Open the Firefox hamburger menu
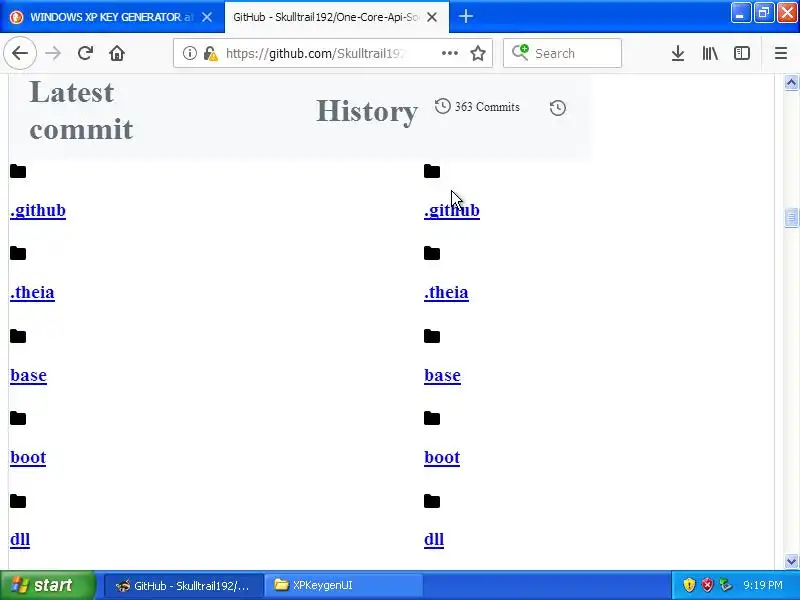Screen dimensions: 800x600 point(781,53)
